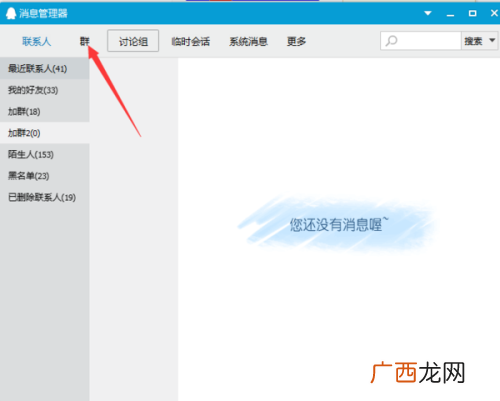Open the 临时会话 tab

191,41
